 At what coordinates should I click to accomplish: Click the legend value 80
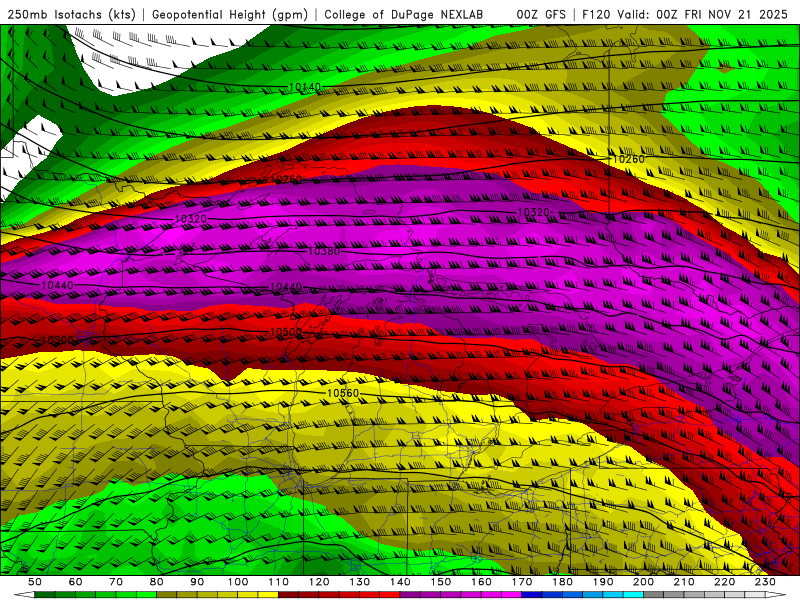(157, 582)
